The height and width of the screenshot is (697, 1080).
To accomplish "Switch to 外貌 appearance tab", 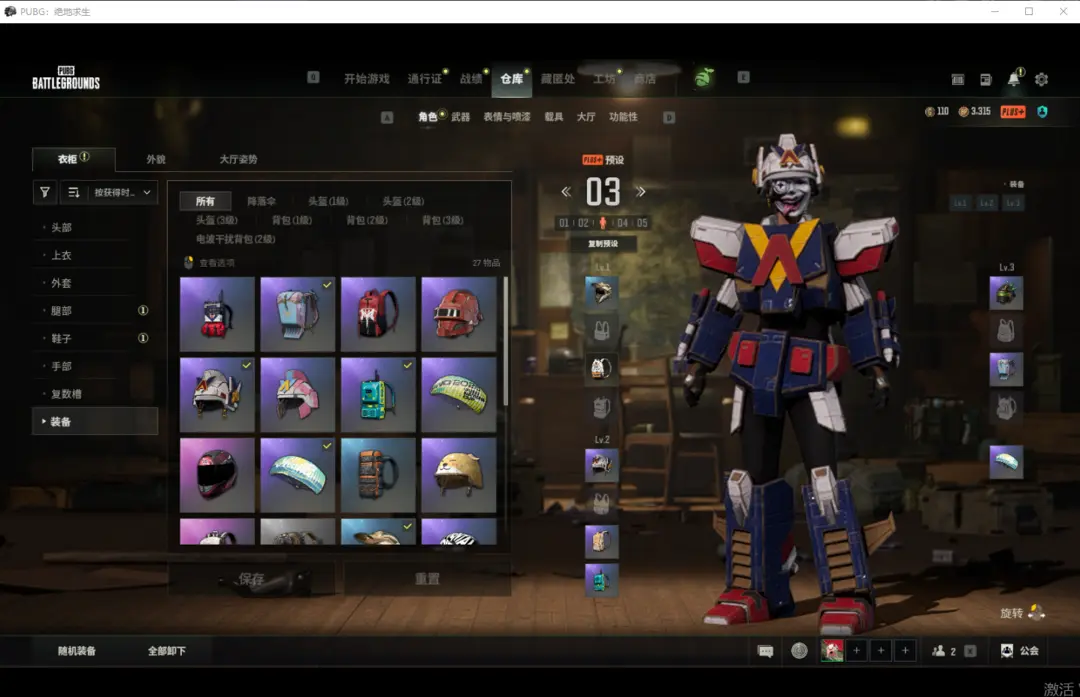I will click(x=156, y=159).
